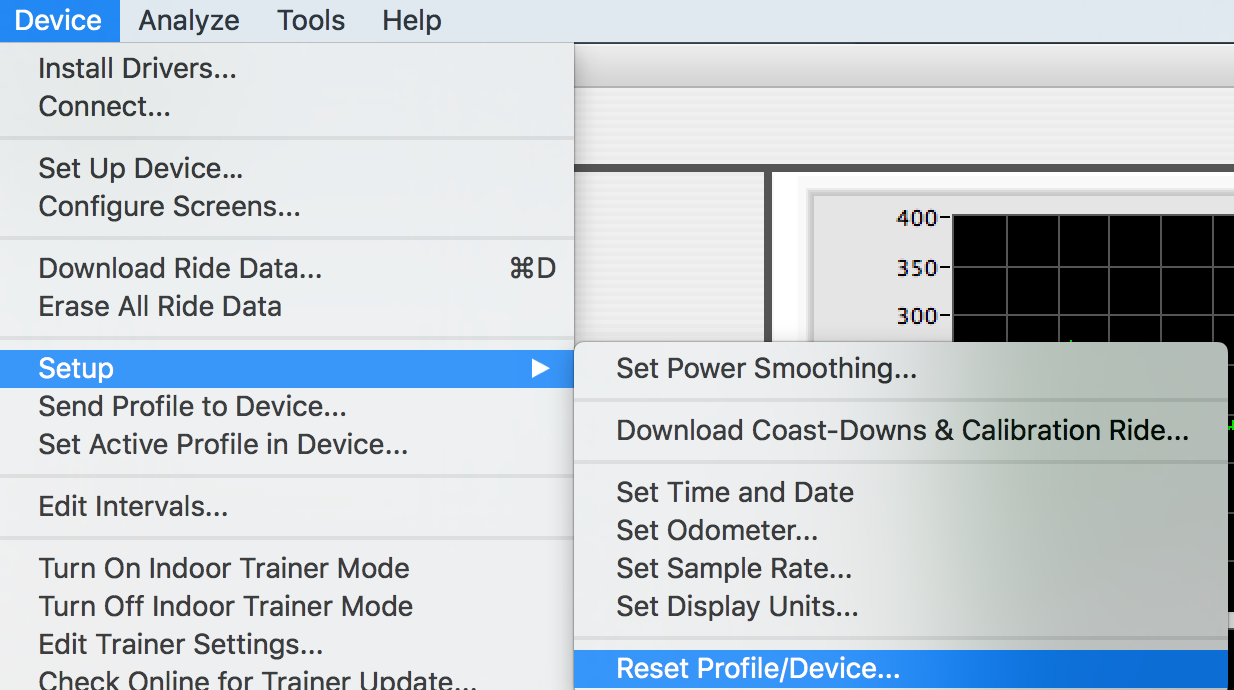Image resolution: width=1234 pixels, height=690 pixels.
Task: Turn Off Indoor Trainer Mode
Action: [226, 606]
